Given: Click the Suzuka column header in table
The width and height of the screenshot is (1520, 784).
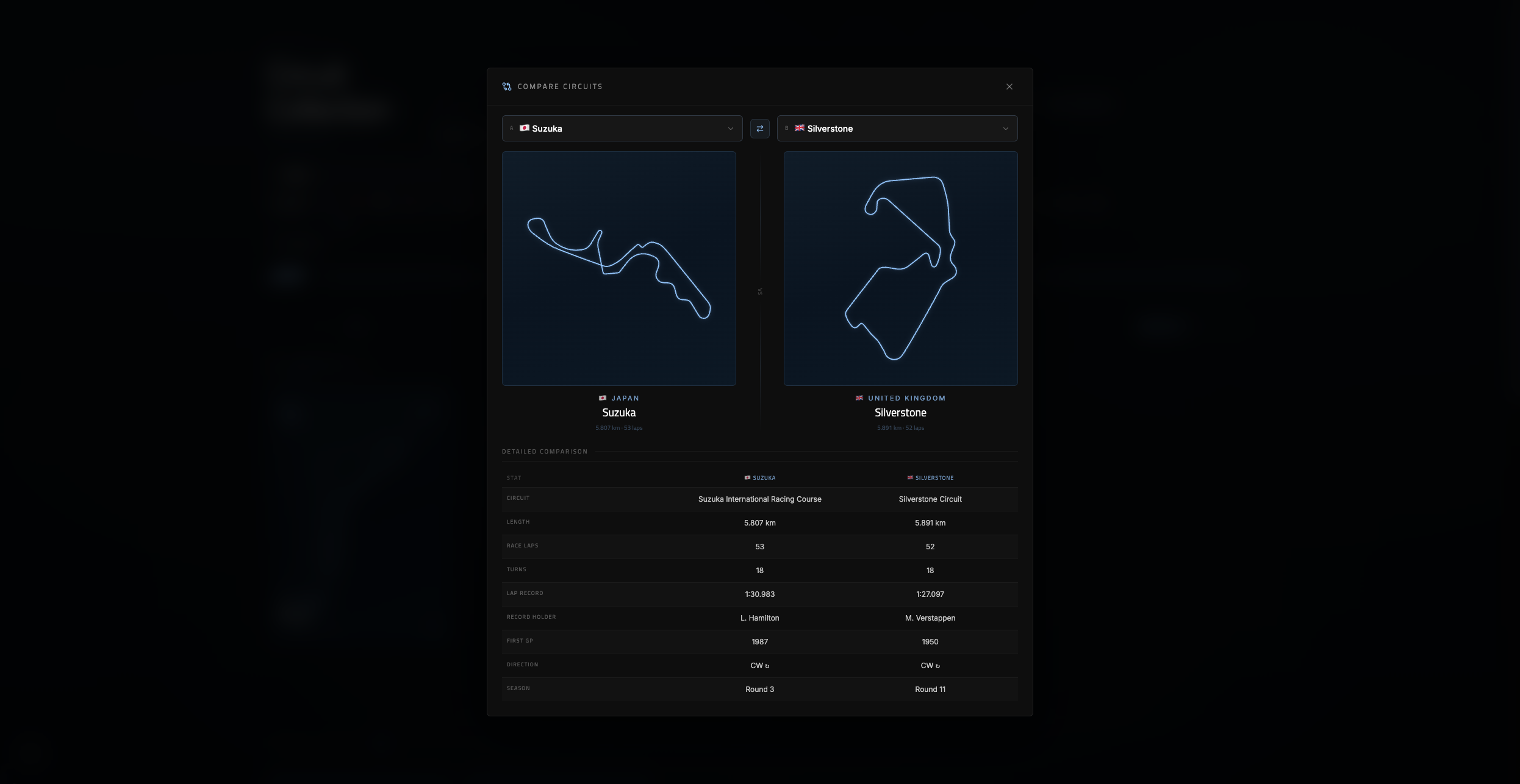Looking at the screenshot, I should [x=760, y=478].
